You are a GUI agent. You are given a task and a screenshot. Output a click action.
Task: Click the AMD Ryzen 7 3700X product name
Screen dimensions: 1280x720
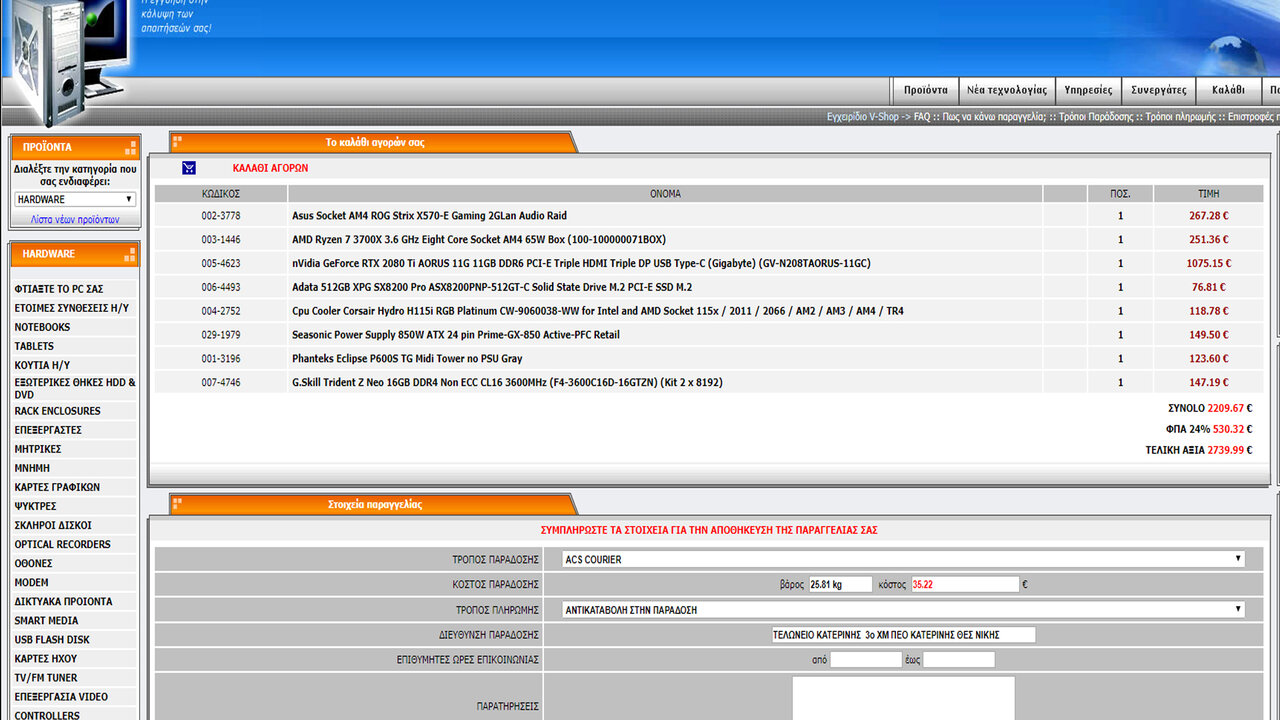478,239
